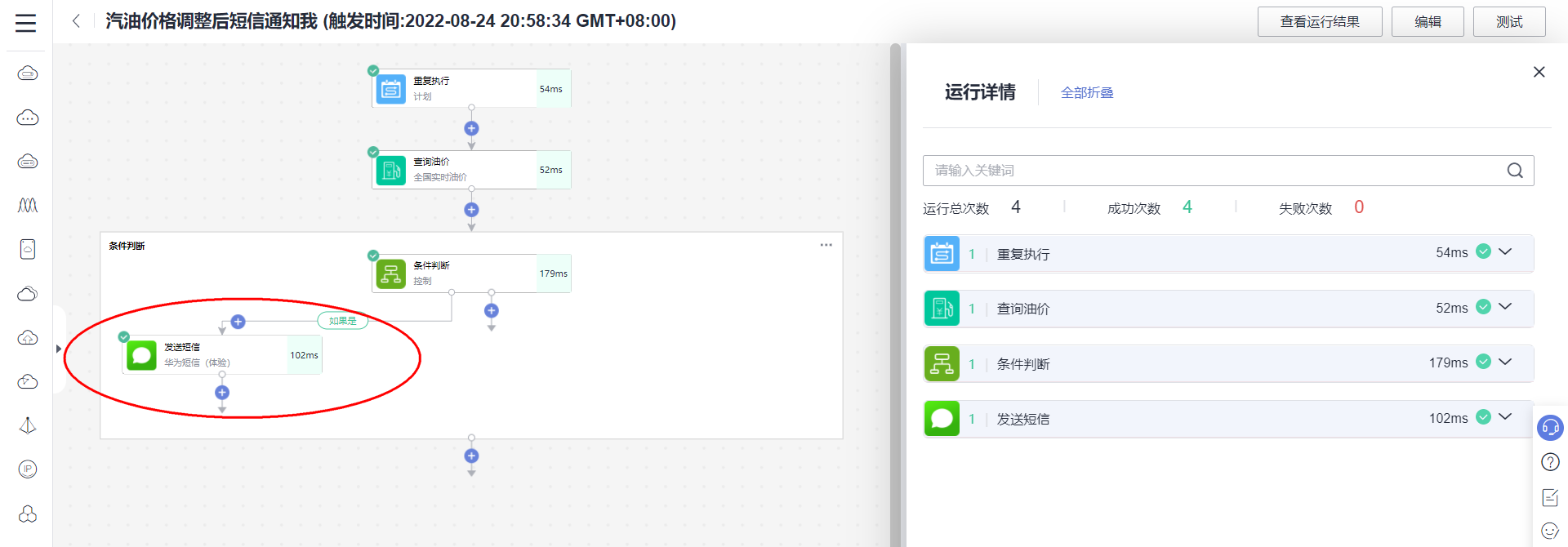Open the double cloud sidebar icon
The image size is (1568, 547).
[x=28, y=293]
